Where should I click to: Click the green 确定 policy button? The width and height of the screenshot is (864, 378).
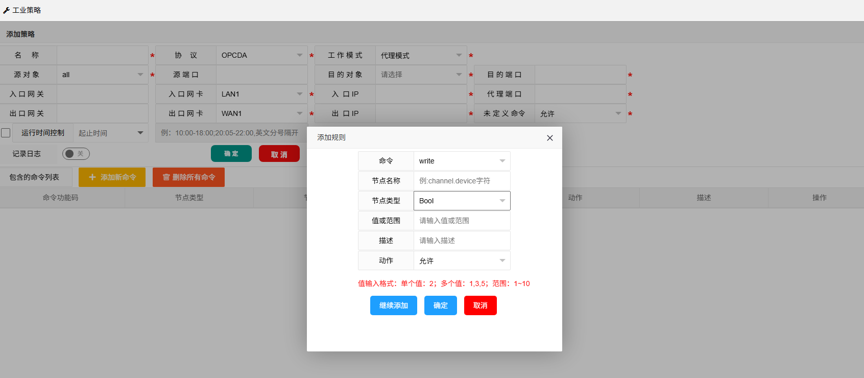click(x=231, y=154)
